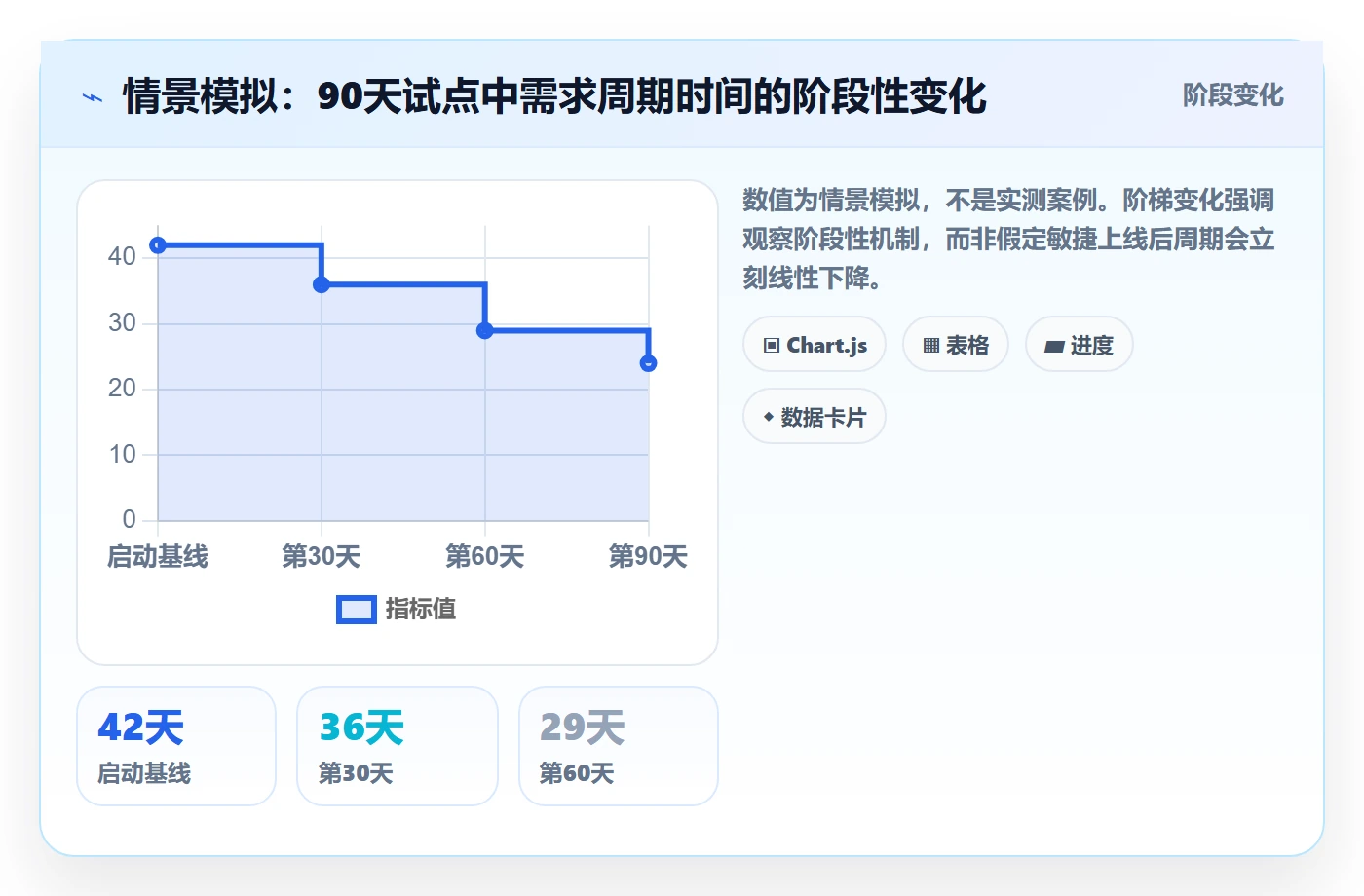Select the 数据卡片 tag chip

(x=815, y=417)
